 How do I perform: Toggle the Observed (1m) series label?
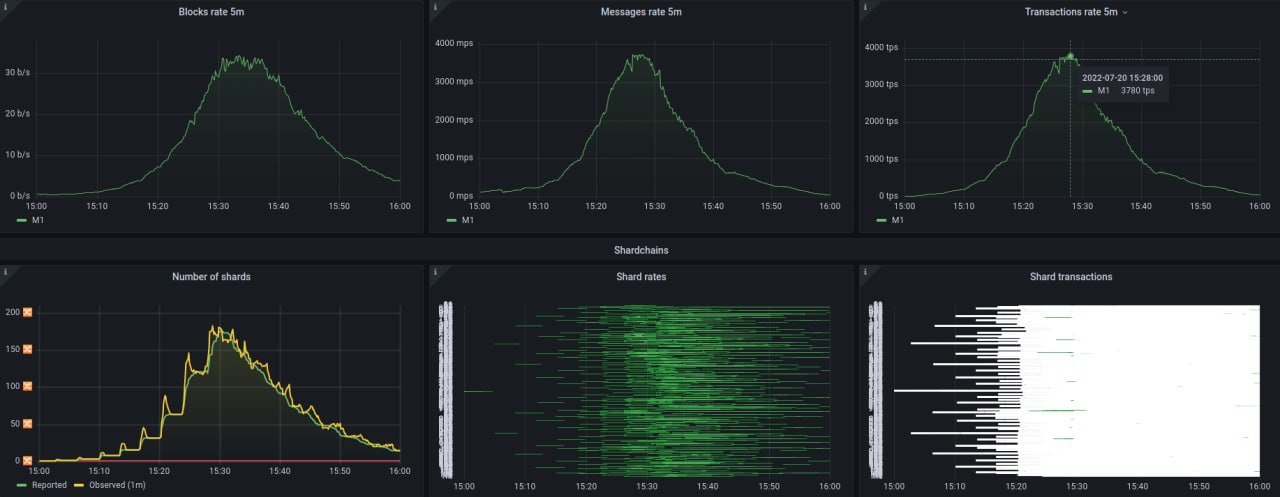click(x=115, y=485)
